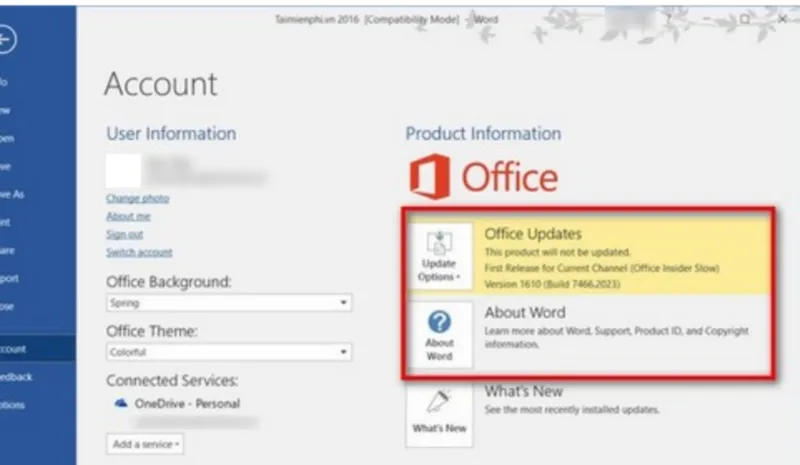Open the Add a service dropdown button

(x=145, y=444)
